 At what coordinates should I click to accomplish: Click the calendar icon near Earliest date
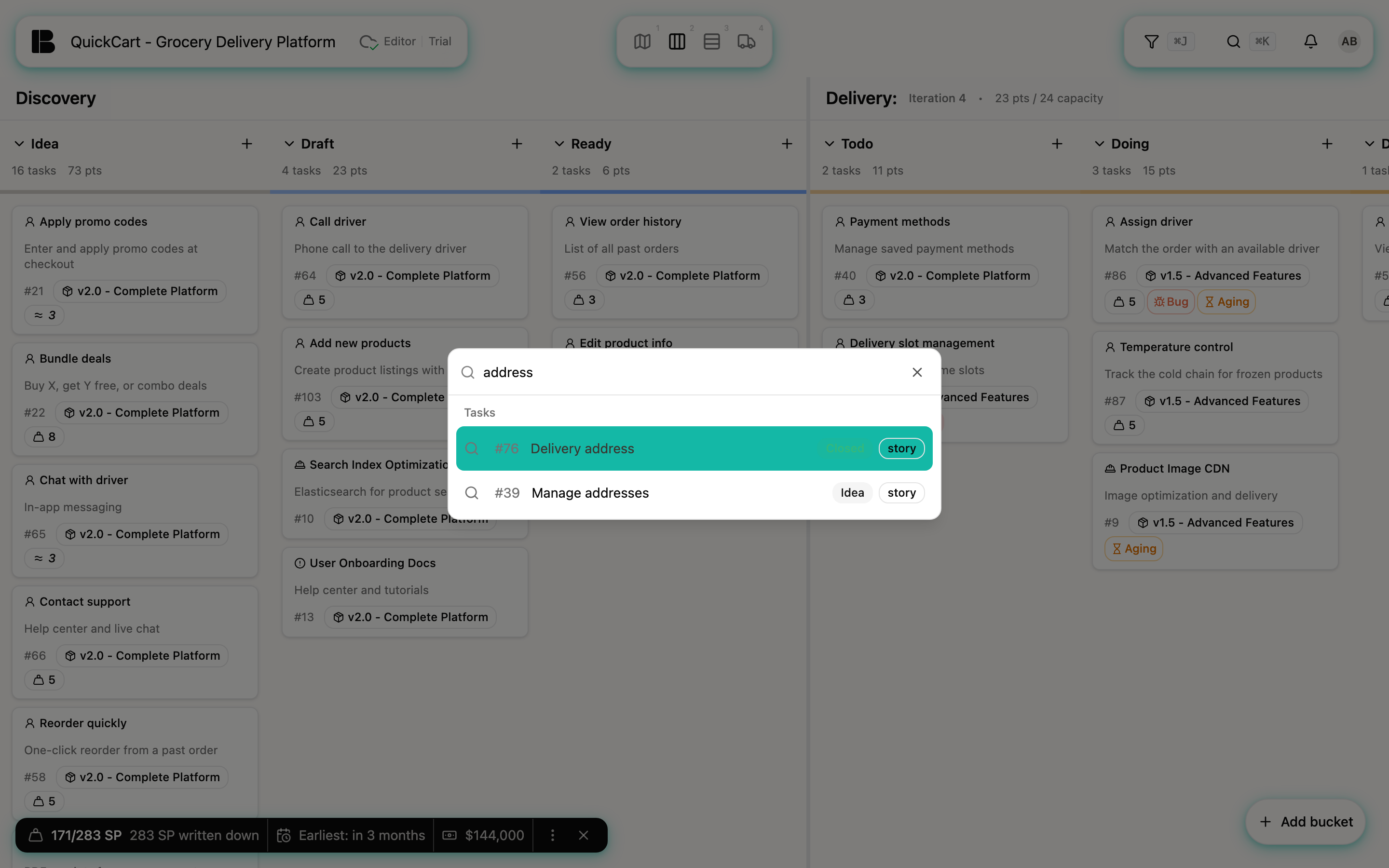[284, 835]
